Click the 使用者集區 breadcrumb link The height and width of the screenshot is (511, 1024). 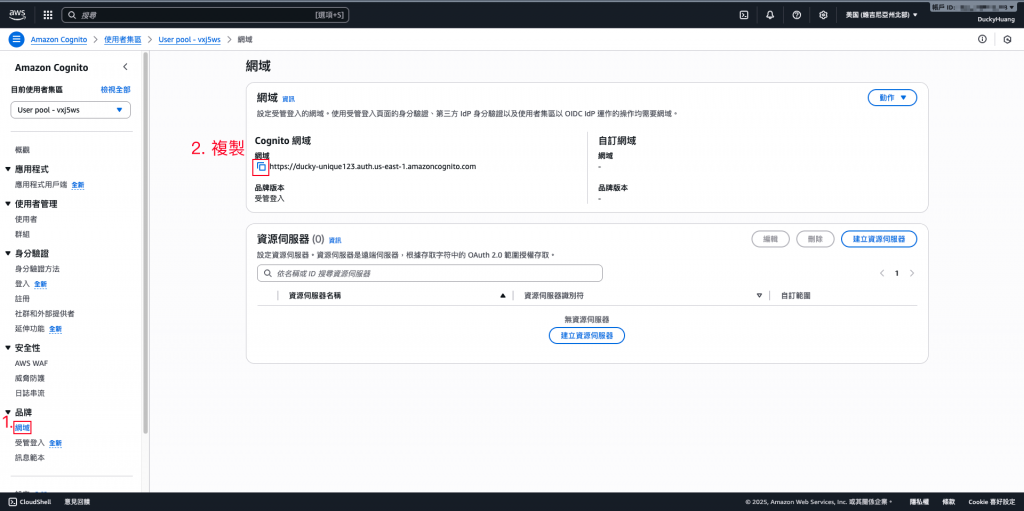click(123, 39)
